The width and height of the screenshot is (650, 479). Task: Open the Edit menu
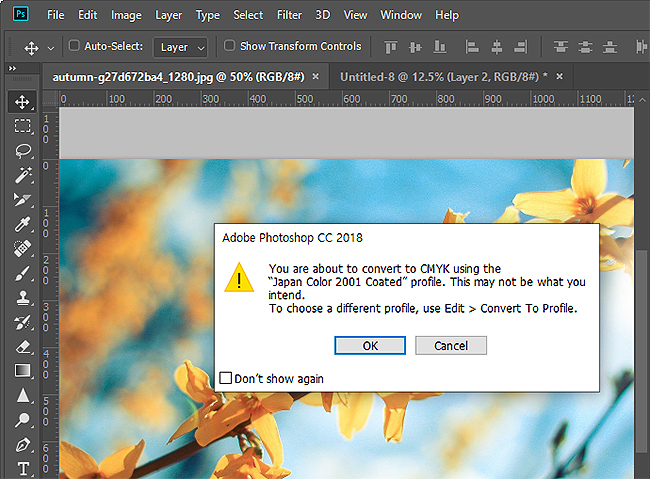tap(87, 15)
